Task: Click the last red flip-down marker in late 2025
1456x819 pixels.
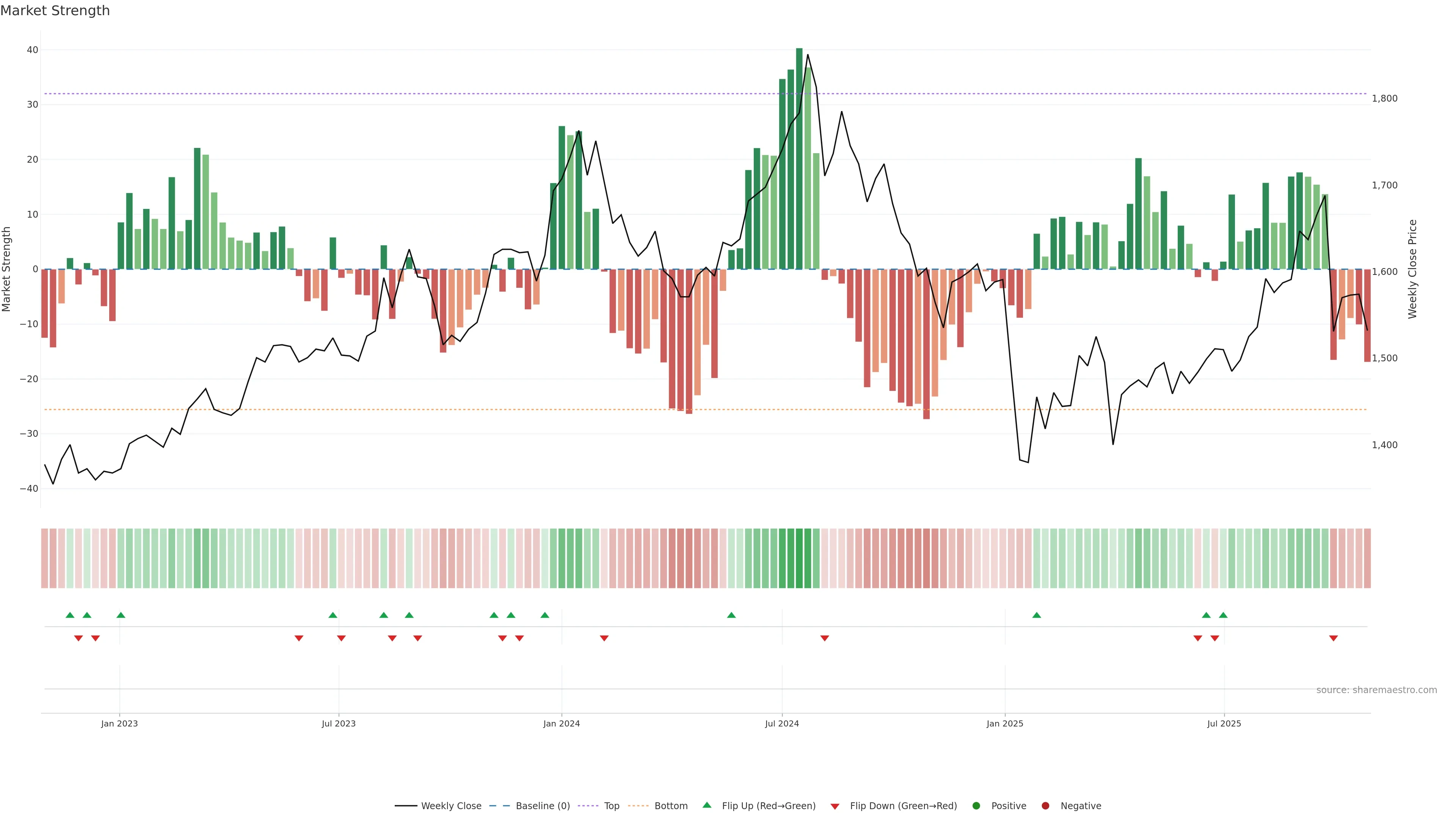Action: pyautogui.click(x=1334, y=638)
